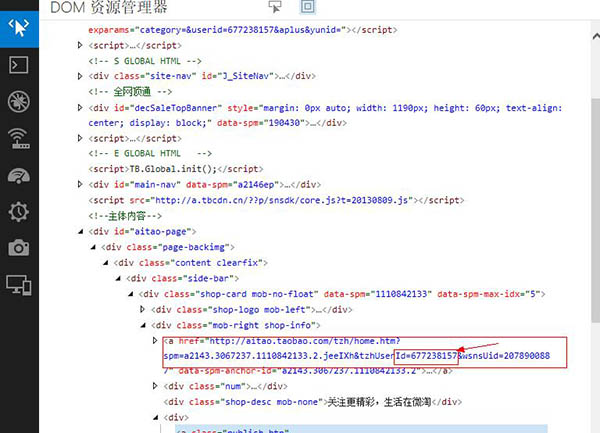Select the 全网资通 comment line

(x=130, y=92)
